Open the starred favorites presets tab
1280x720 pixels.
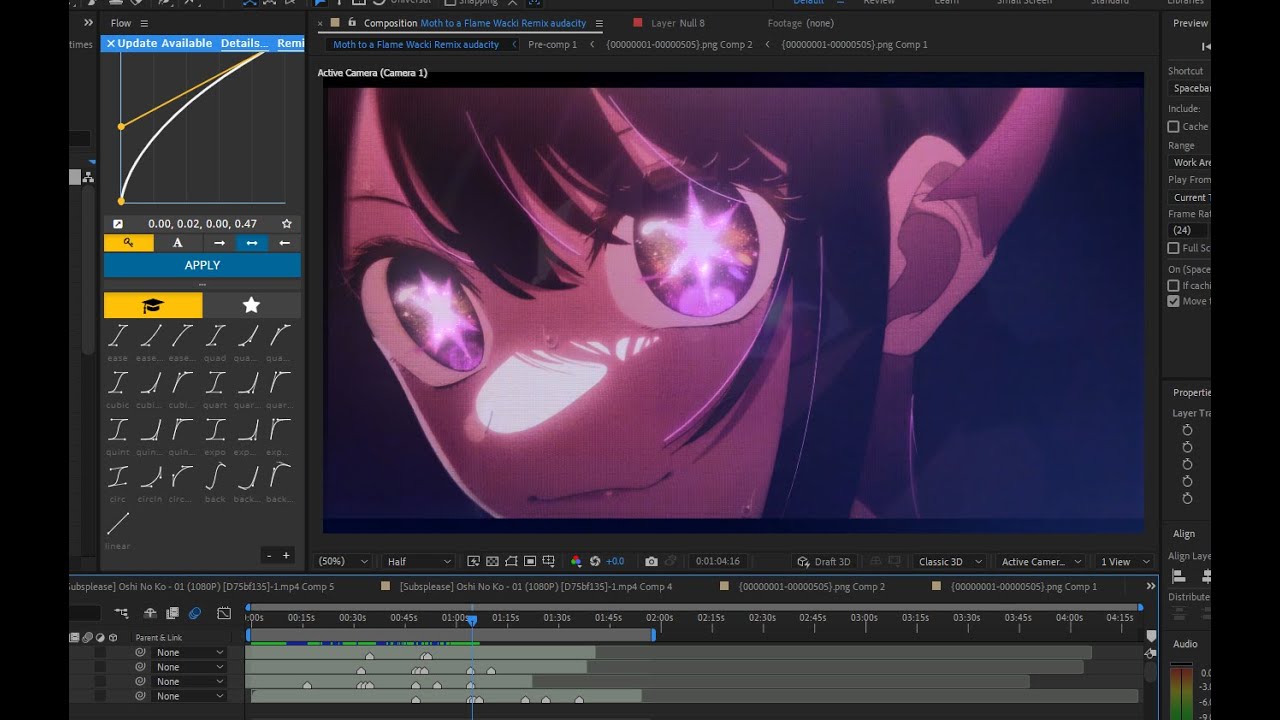click(251, 305)
